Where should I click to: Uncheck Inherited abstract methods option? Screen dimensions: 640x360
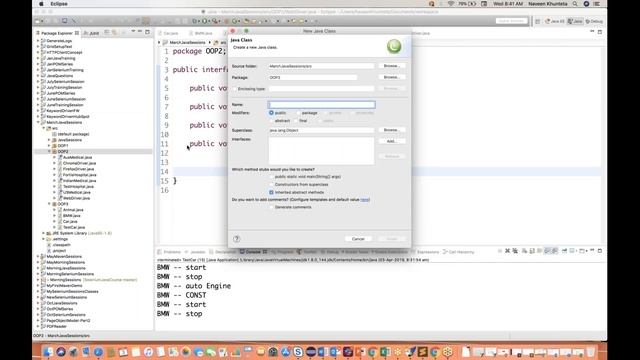(271, 192)
